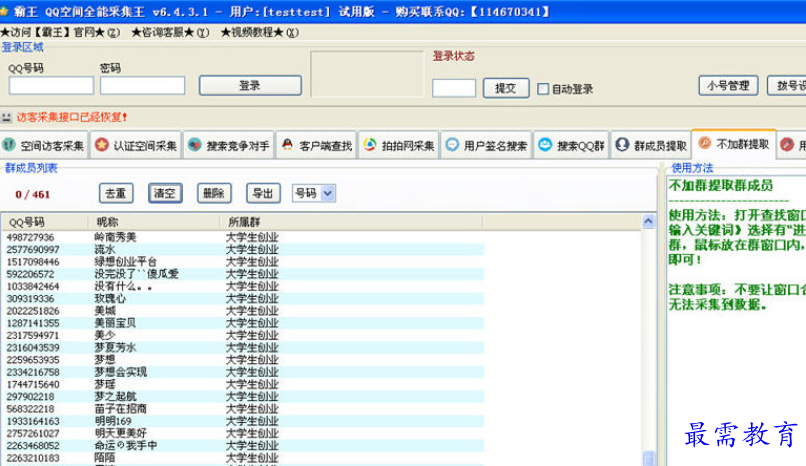Click the 导出 export button

pyautogui.click(x=263, y=193)
